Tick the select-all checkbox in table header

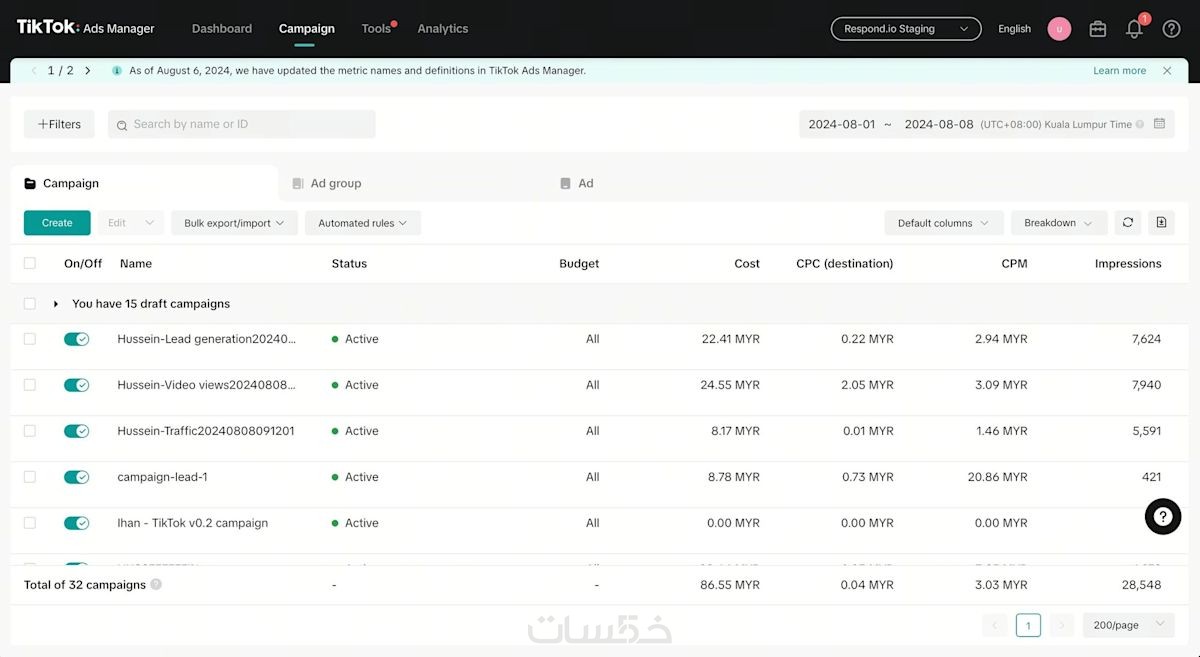point(30,264)
